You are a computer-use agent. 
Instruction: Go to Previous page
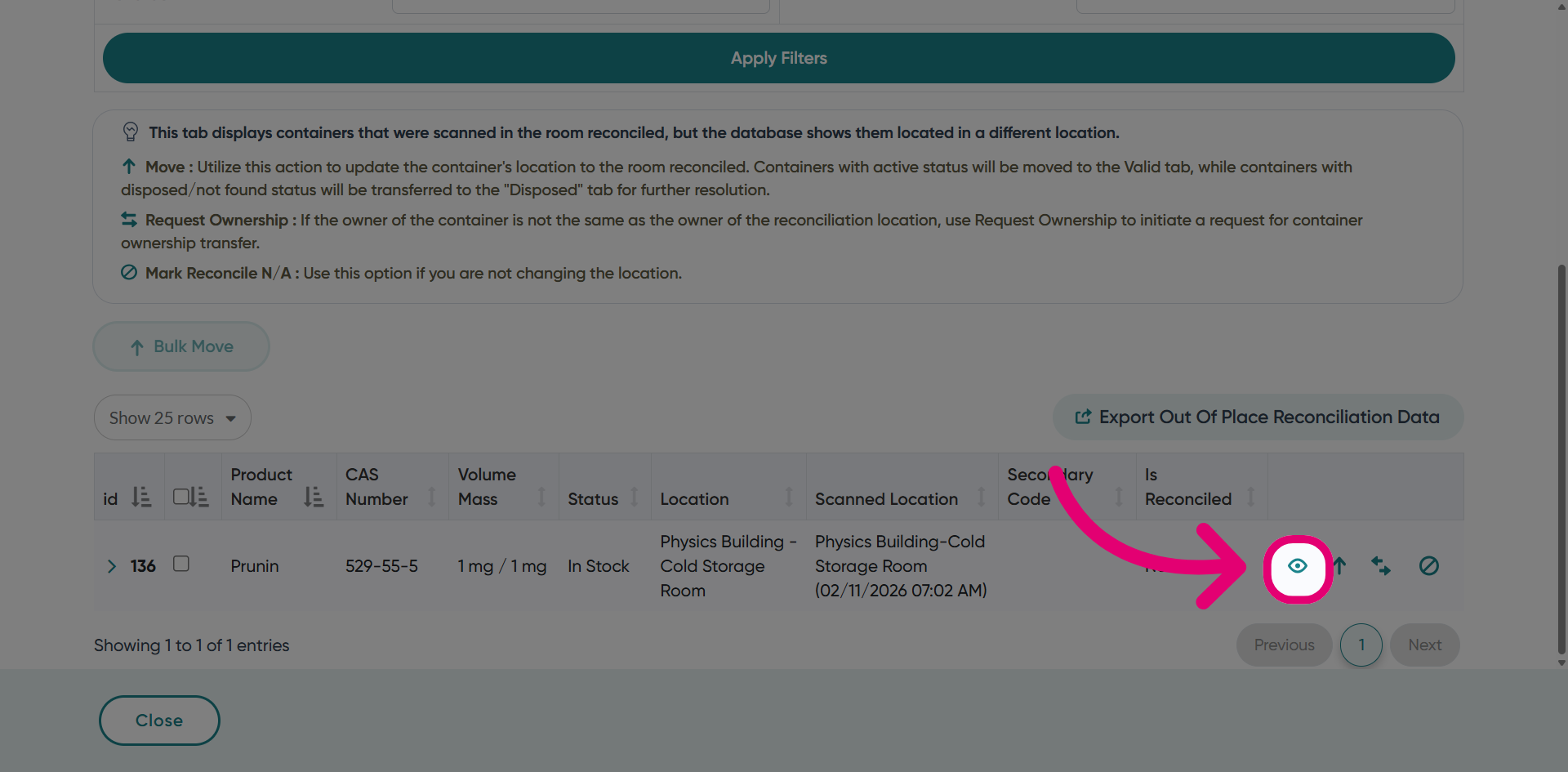(1284, 645)
